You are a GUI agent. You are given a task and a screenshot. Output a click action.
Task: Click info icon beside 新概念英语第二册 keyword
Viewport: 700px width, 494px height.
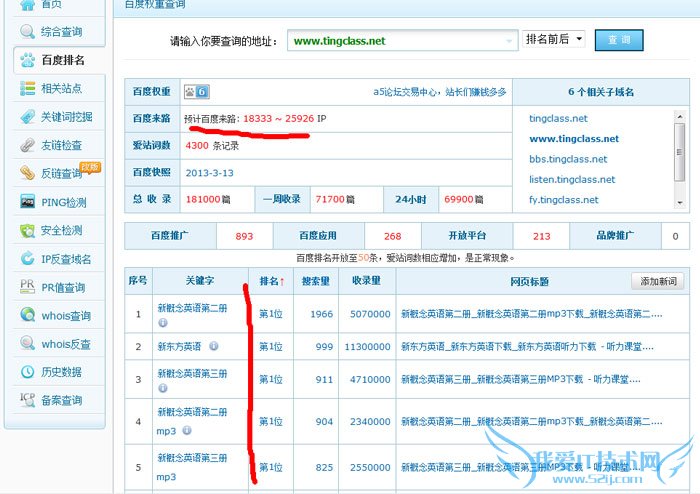point(162,322)
